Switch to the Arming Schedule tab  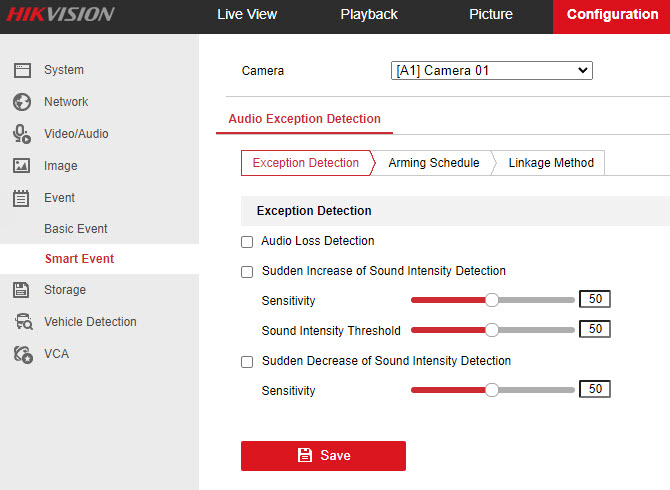[x=433, y=163]
